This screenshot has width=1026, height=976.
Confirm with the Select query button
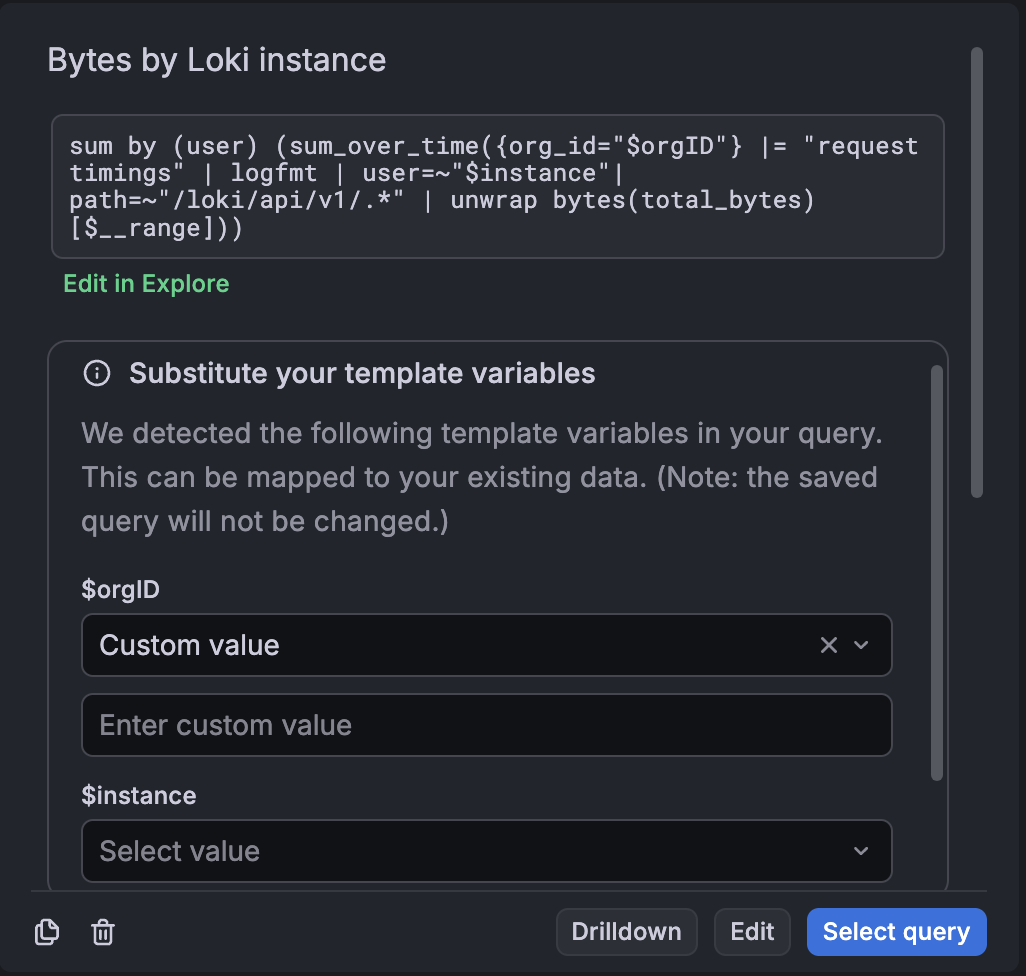point(896,932)
